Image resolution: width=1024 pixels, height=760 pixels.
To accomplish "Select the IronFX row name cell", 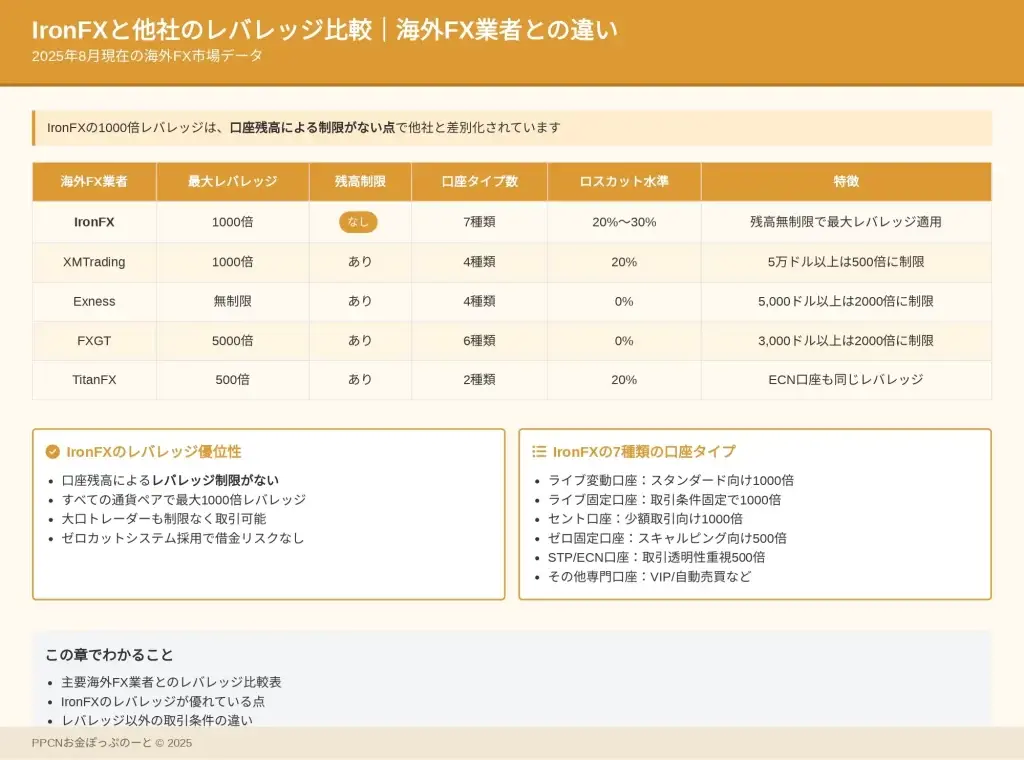I will pyautogui.click(x=94, y=222).
